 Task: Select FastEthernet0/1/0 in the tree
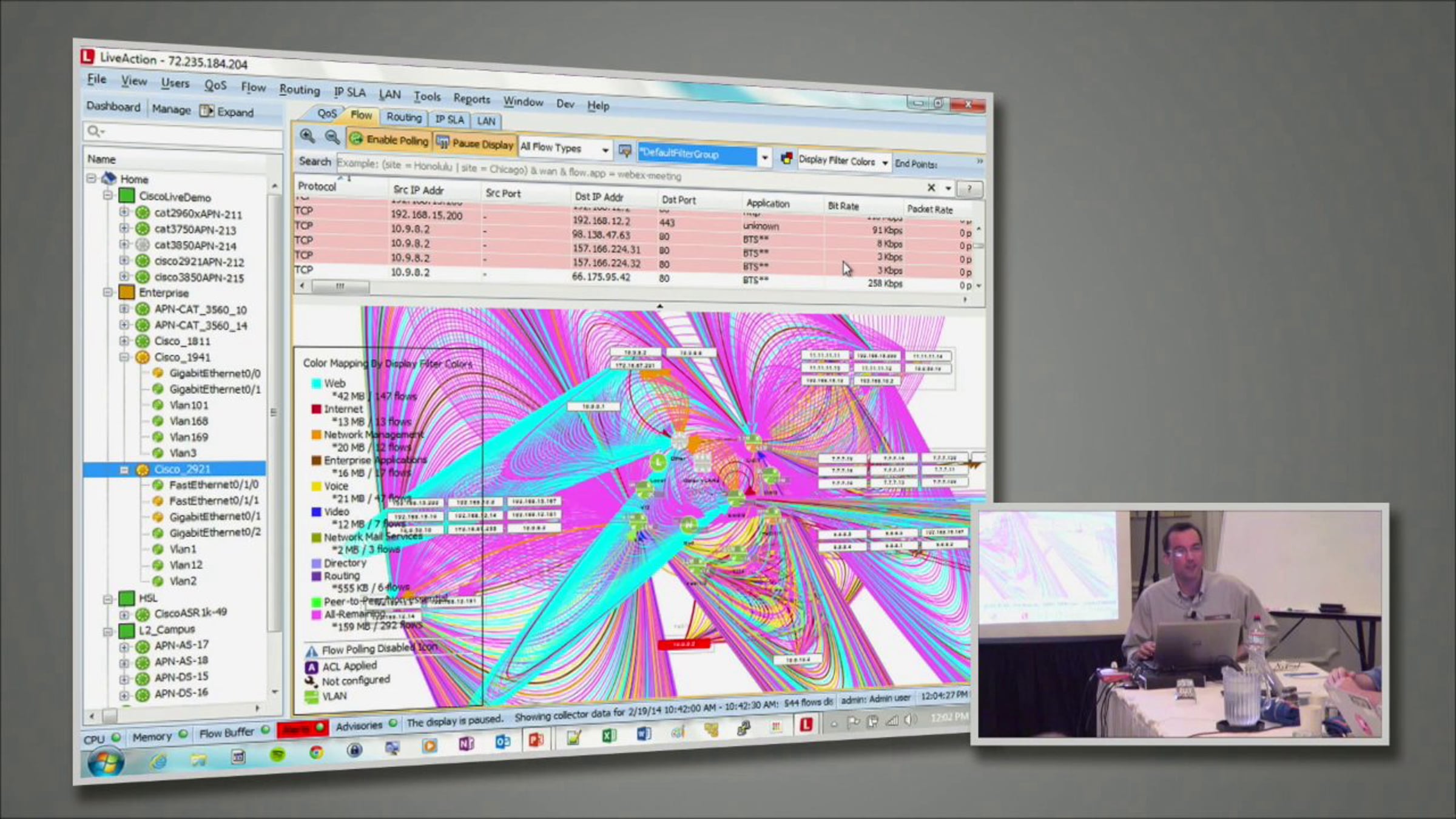pos(214,485)
